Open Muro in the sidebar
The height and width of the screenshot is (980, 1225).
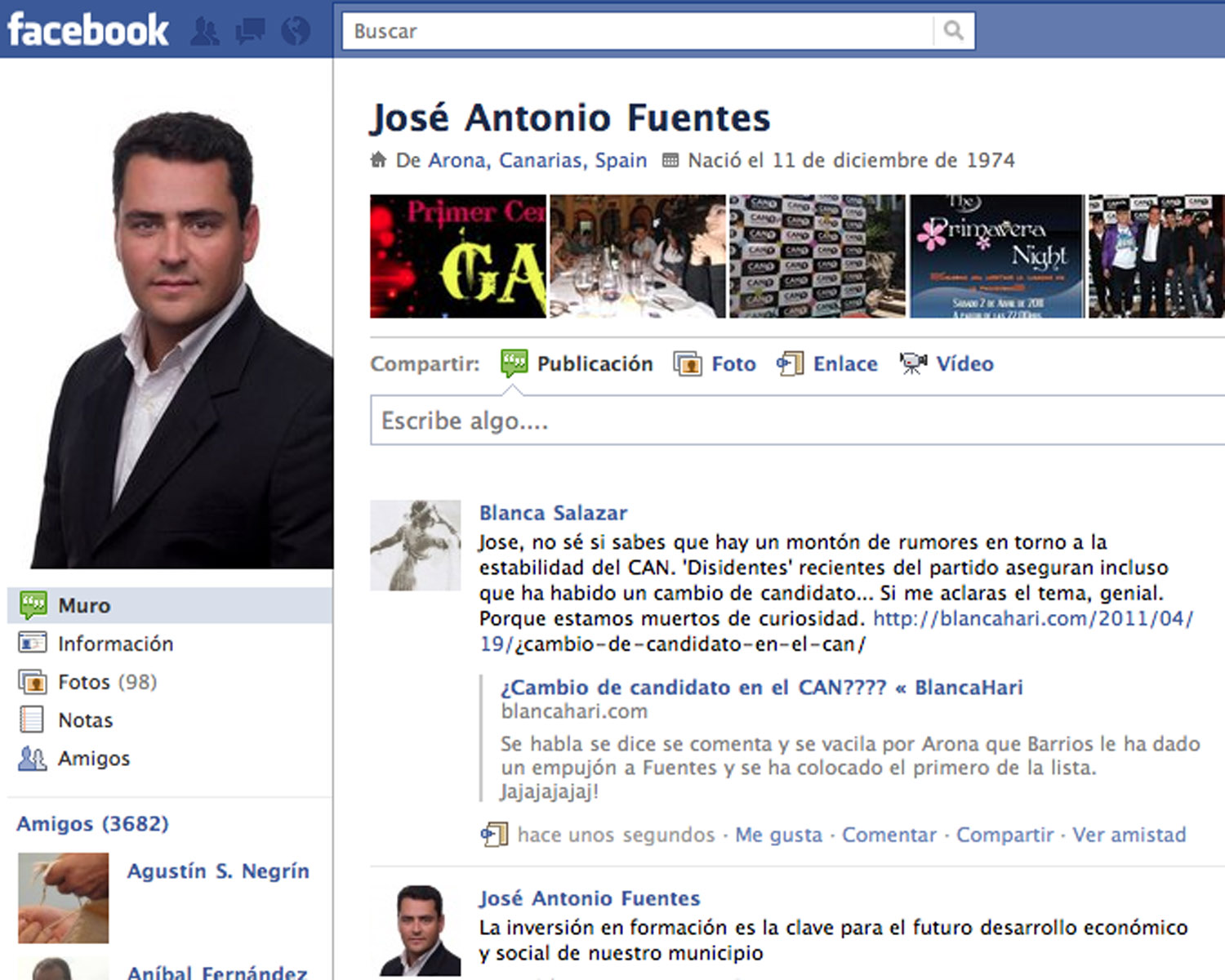click(x=84, y=606)
